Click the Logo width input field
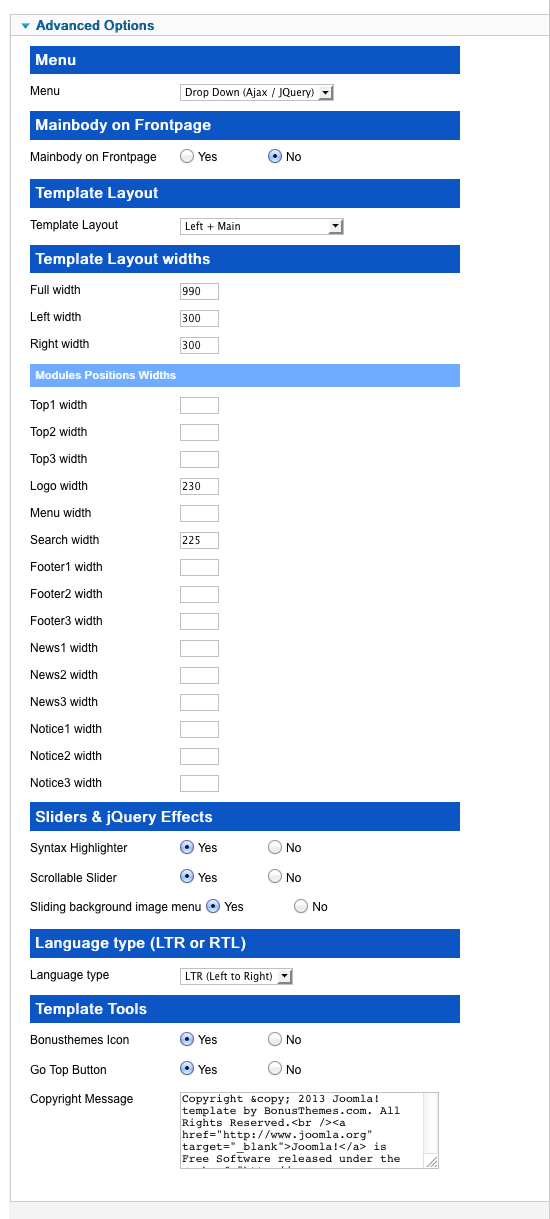Screen dimensions: 550x1219 pyautogui.click(x=199, y=486)
